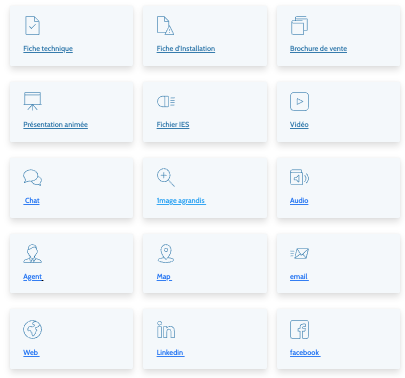Click the magnifier plus icon for Image agrandis

(x=166, y=177)
